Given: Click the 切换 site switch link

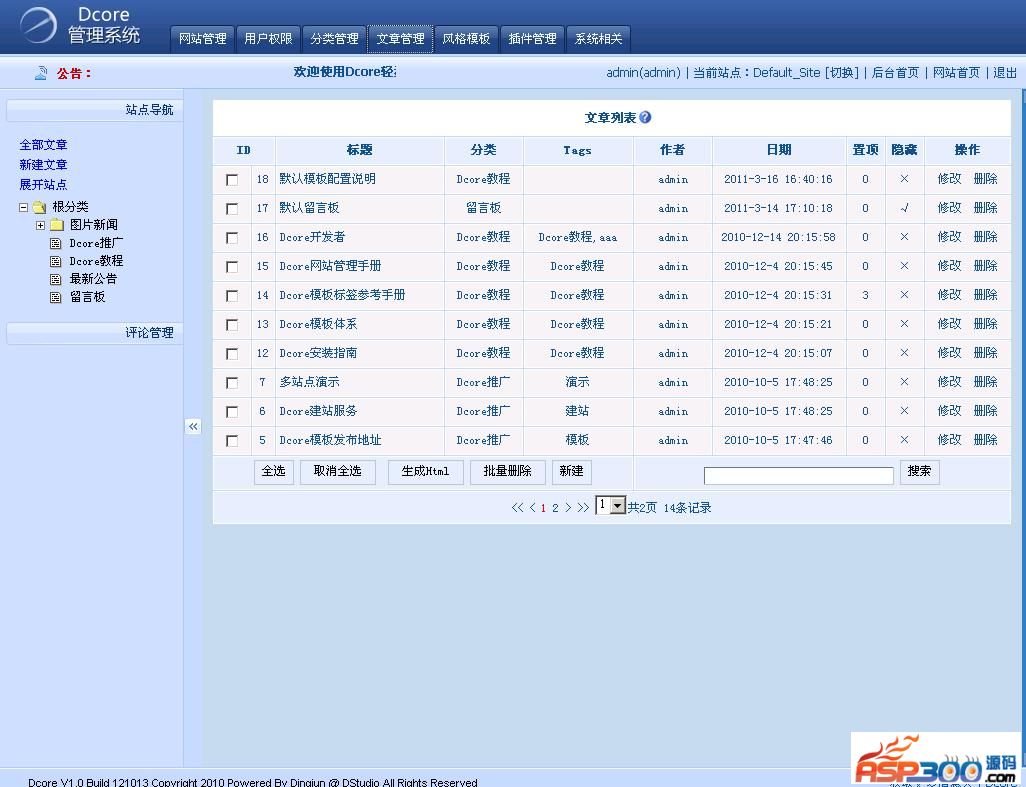Looking at the screenshot, I should click(x=841, y=73).
